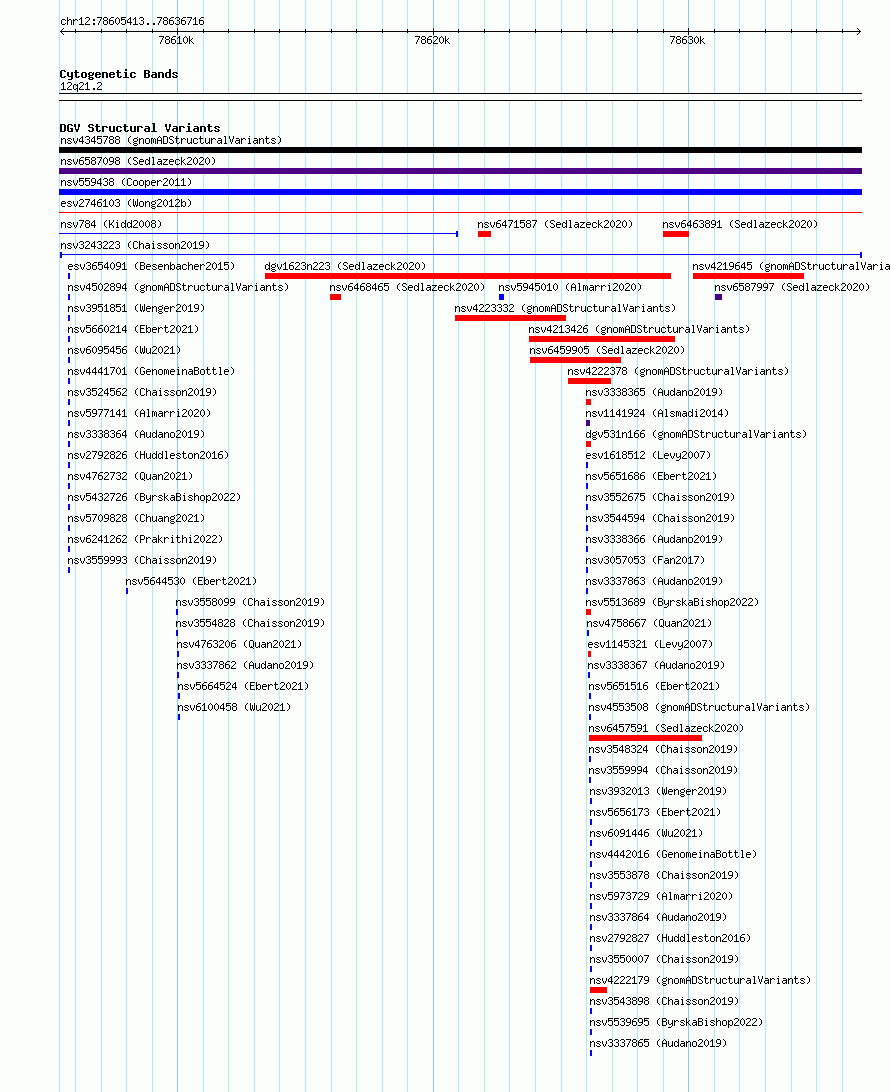Click nsv6459905 (Sedlazeck2020) label
Viewport: 890px width, 1092px height.
[x=607, y=349]
